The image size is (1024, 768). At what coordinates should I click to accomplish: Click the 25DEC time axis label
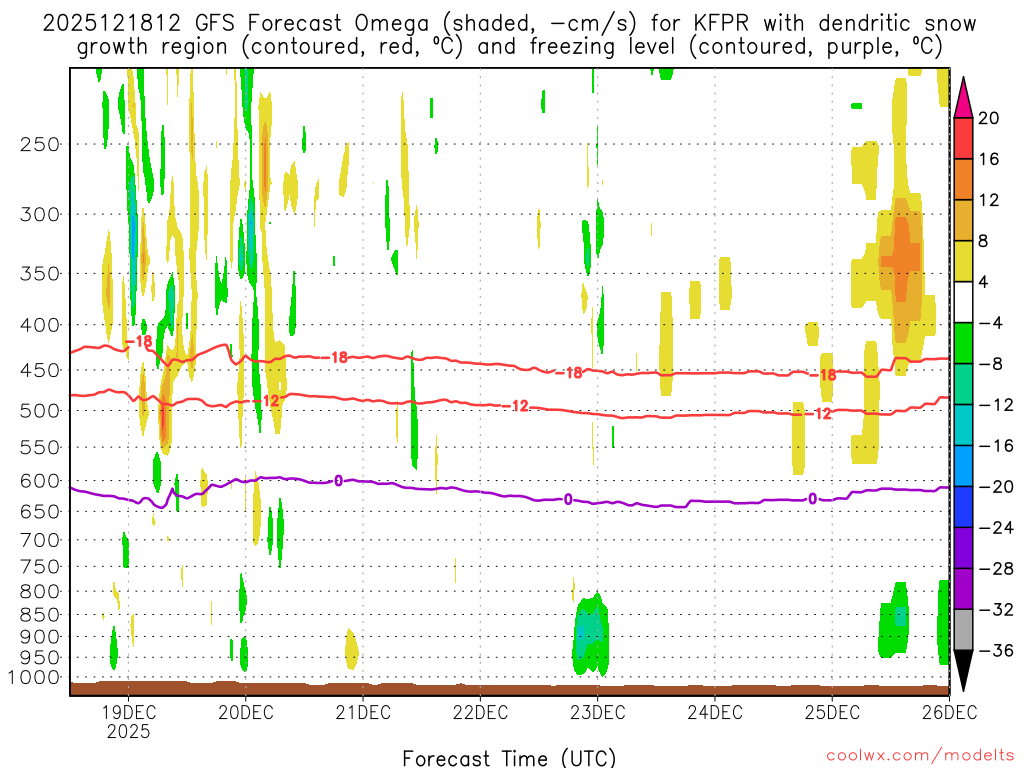point(832,712)
